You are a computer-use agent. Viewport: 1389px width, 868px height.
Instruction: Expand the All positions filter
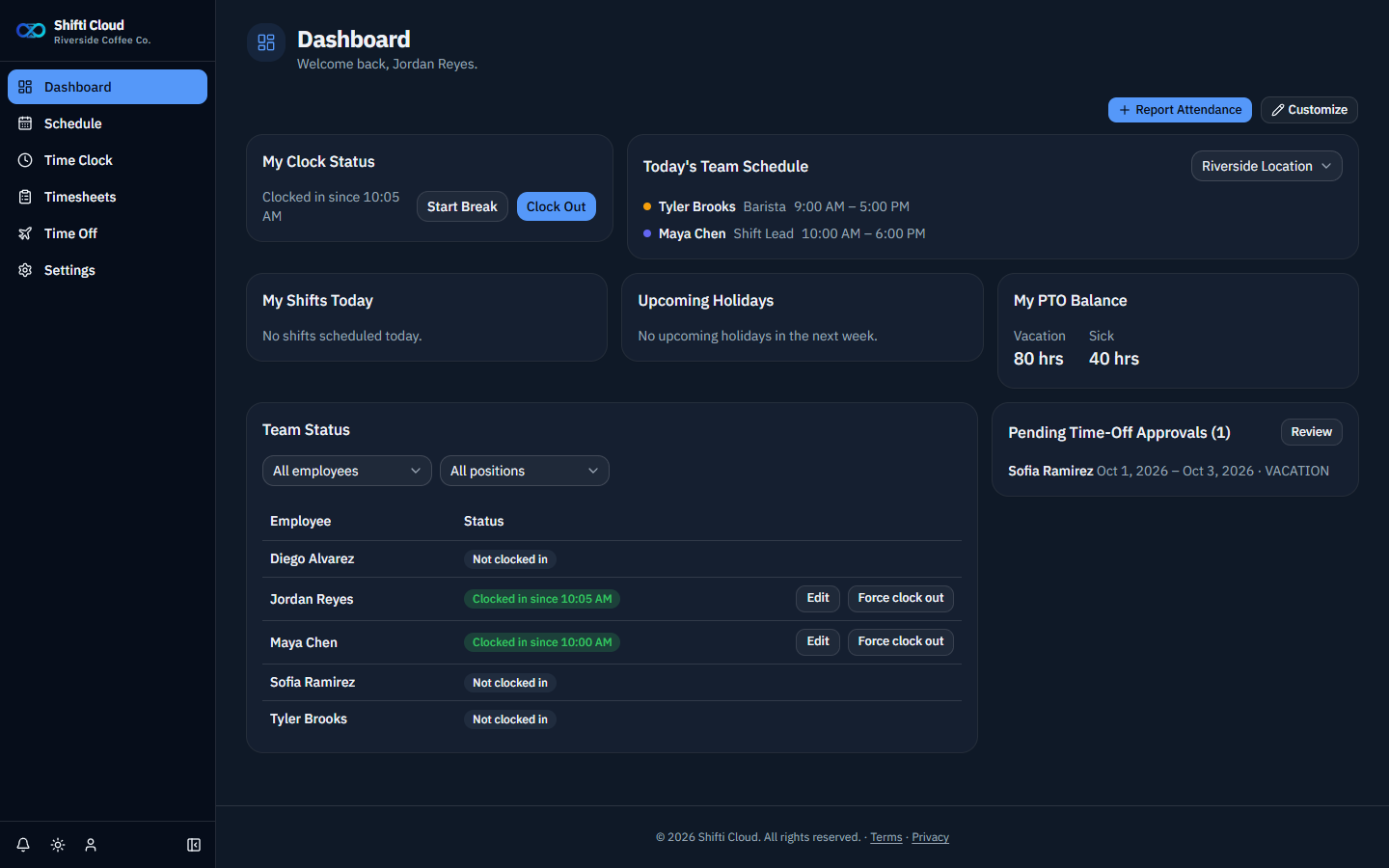tap(525, 471)
